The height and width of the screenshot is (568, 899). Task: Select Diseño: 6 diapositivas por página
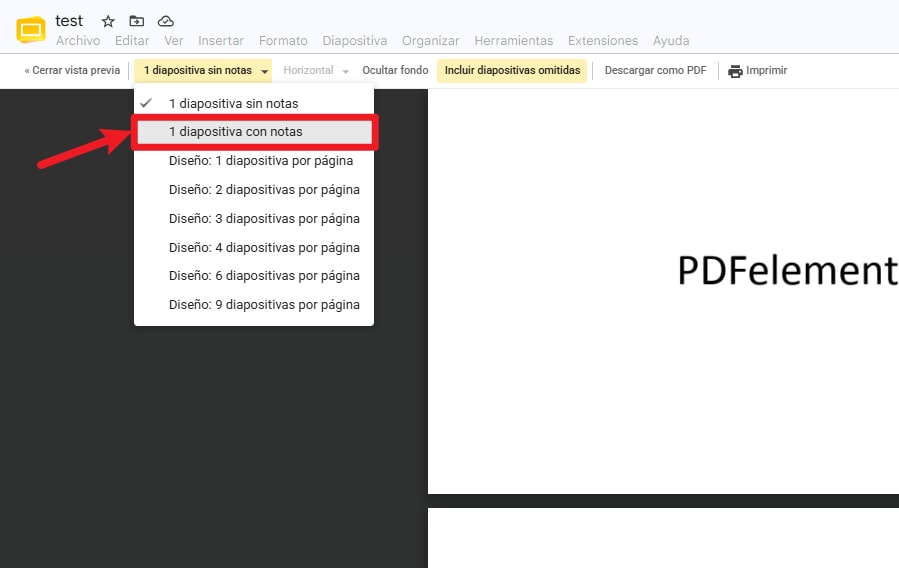[254, 276]
